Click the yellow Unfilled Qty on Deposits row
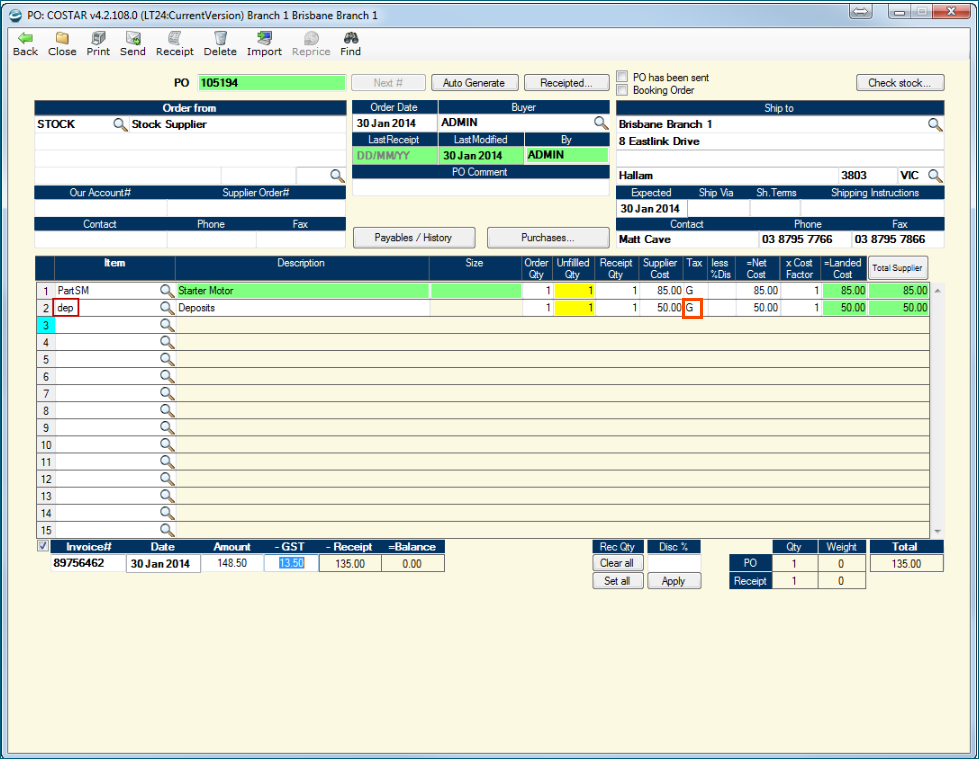The height and width of the screenshot is (759, 979). [574, 308]
